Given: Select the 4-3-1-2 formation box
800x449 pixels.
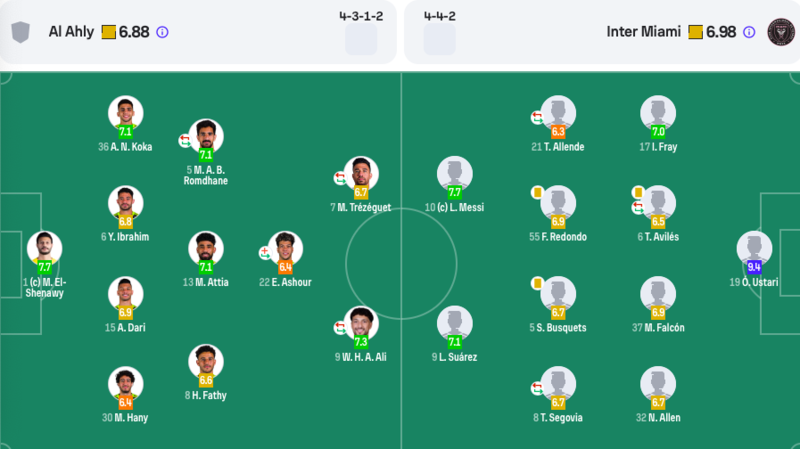Looking at the screenshot, I should 361,39.
